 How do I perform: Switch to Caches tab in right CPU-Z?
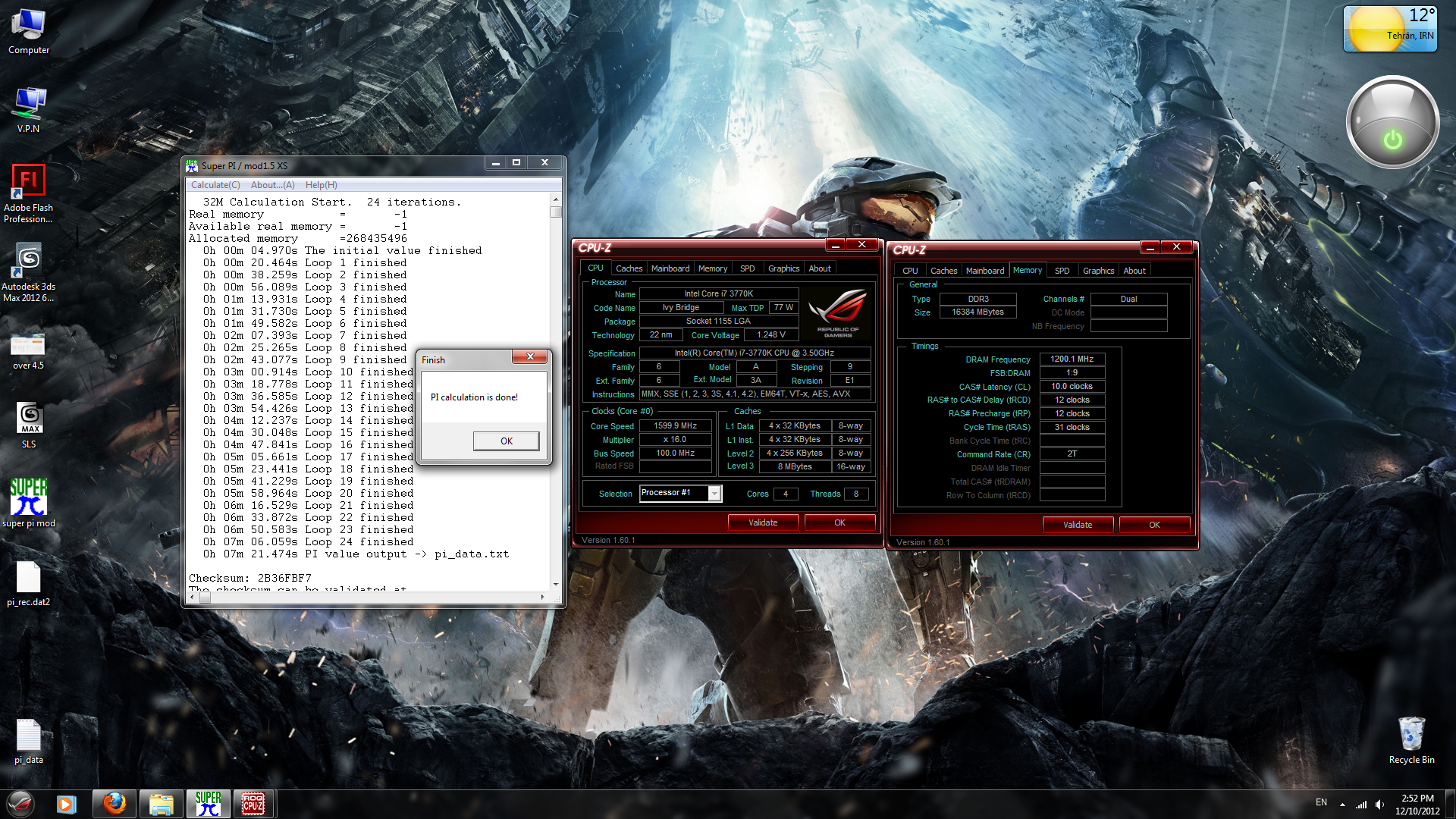[x=943, y=271]
